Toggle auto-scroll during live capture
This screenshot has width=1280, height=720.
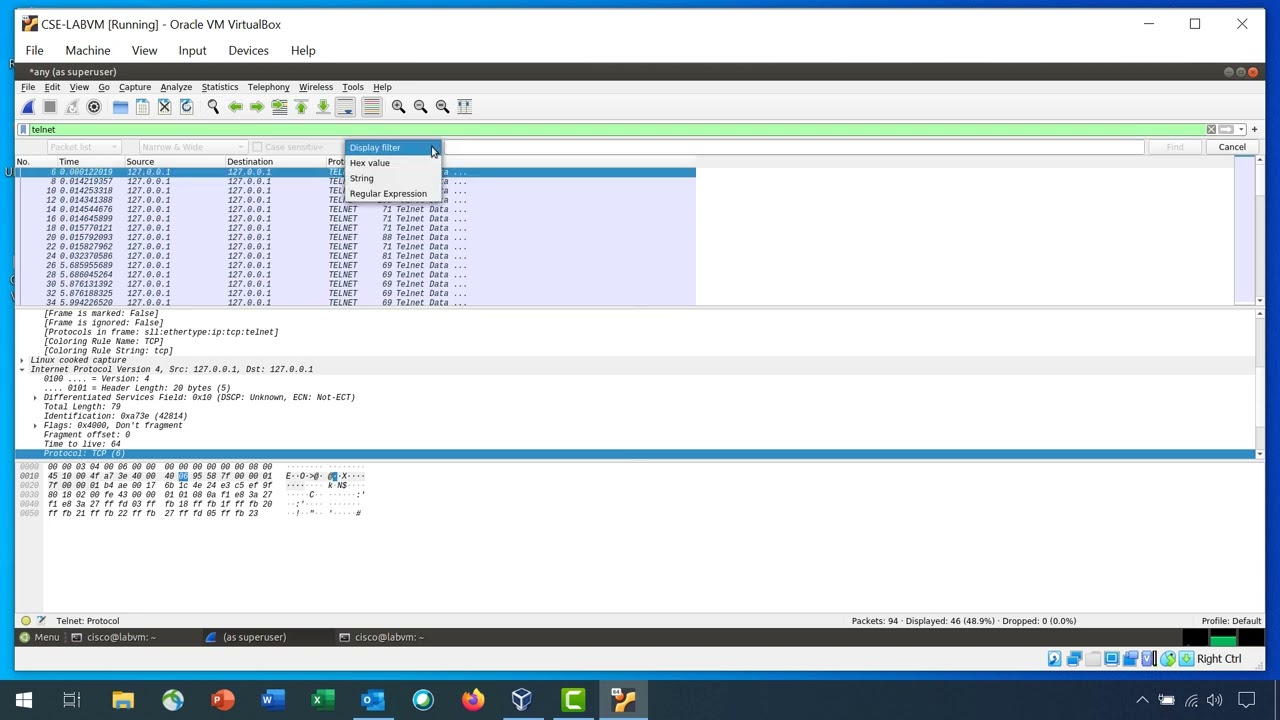[345, 106]
